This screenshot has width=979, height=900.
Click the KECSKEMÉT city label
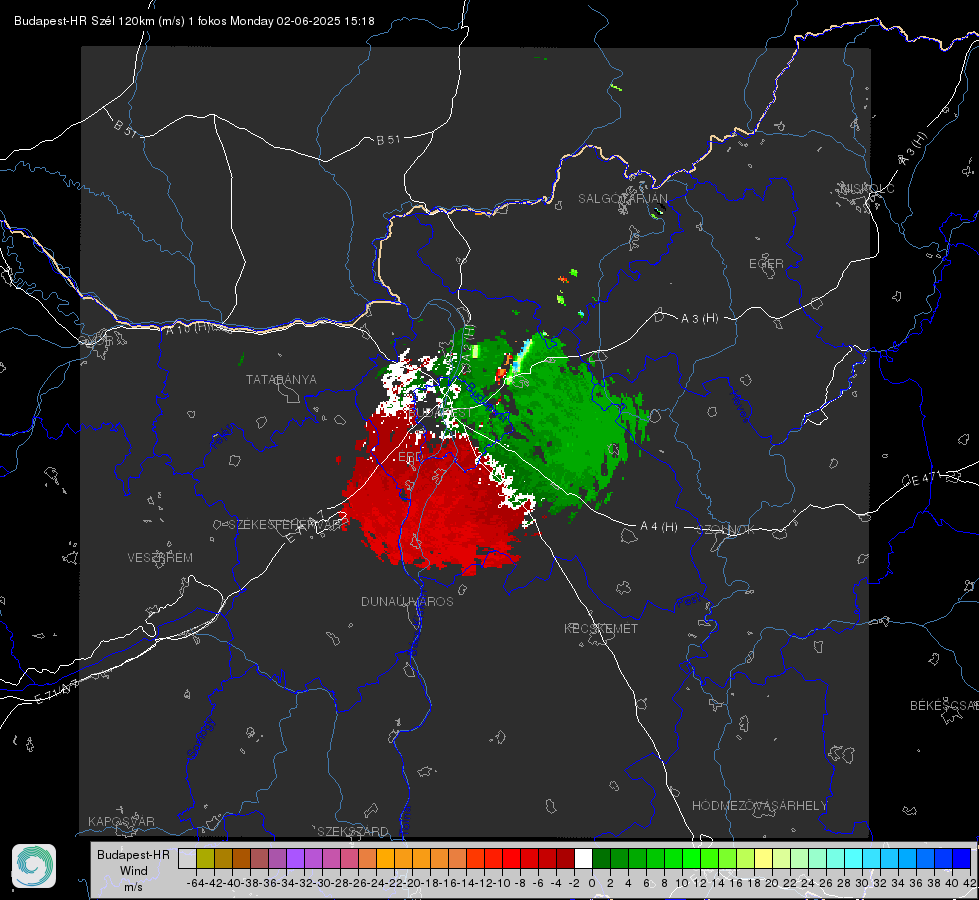(601, 629)
